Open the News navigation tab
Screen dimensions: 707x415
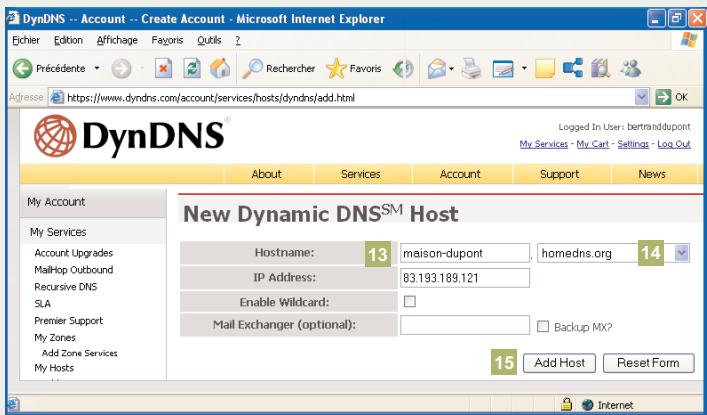click(x=652, y=174)
